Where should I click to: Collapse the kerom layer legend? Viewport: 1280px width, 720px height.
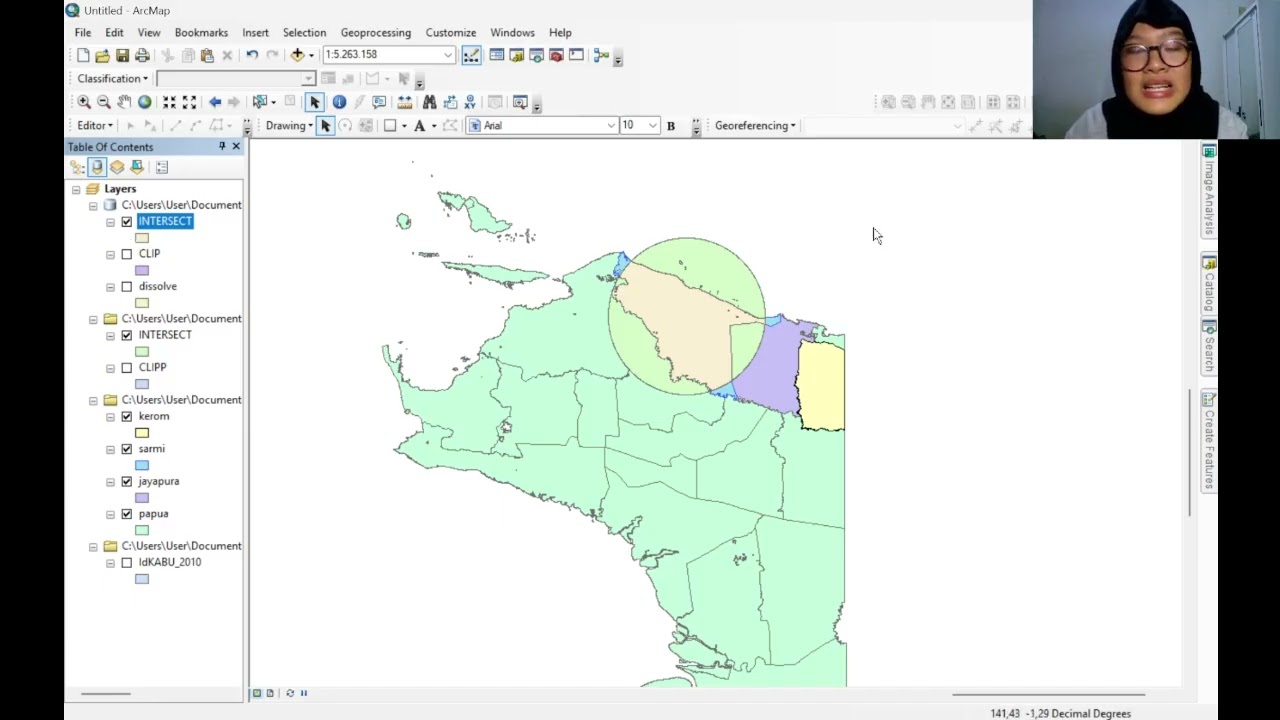110,417
